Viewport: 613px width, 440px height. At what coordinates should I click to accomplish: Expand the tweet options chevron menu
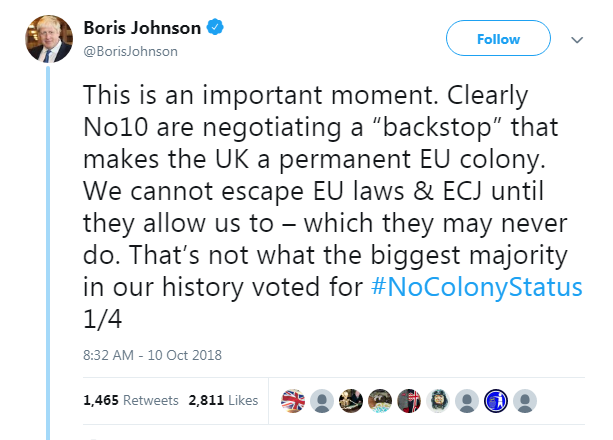point(576,40)
